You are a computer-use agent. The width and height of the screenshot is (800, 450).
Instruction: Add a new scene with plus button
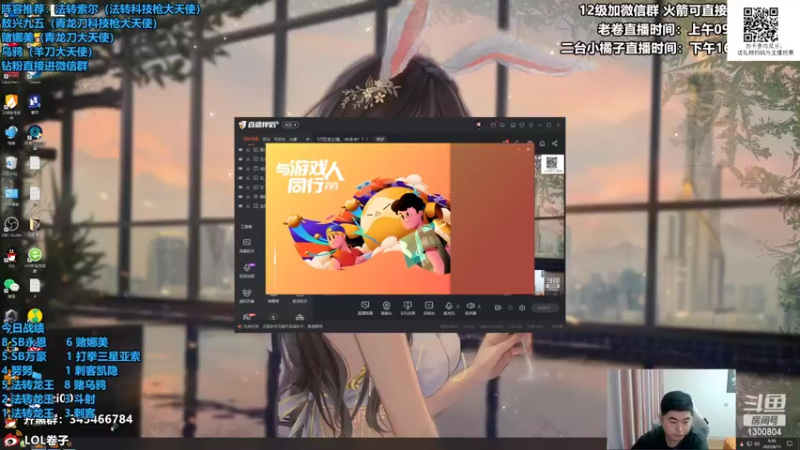[x=307, y=139]
